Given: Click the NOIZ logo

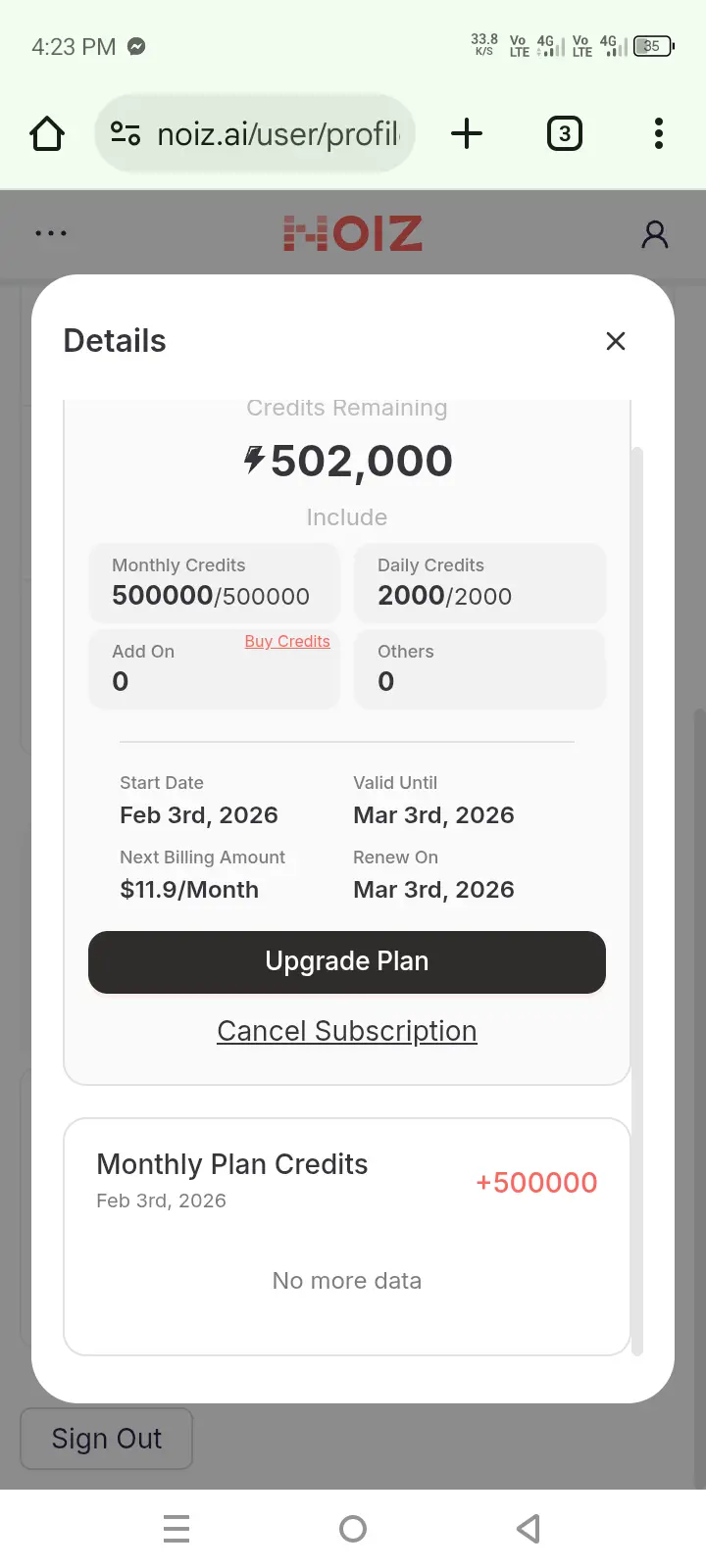Looking at the screenshot, I should click(353, 233).
